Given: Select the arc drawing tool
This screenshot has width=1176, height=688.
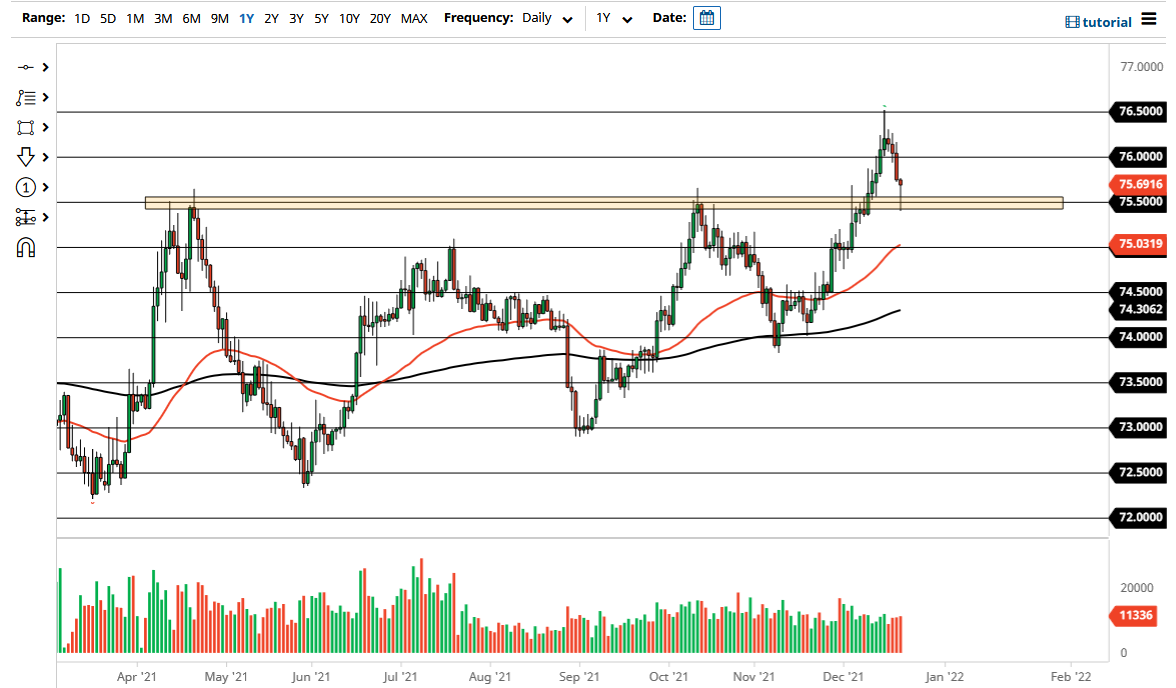Looking at the screenshot, I should (x=27, y=247).
